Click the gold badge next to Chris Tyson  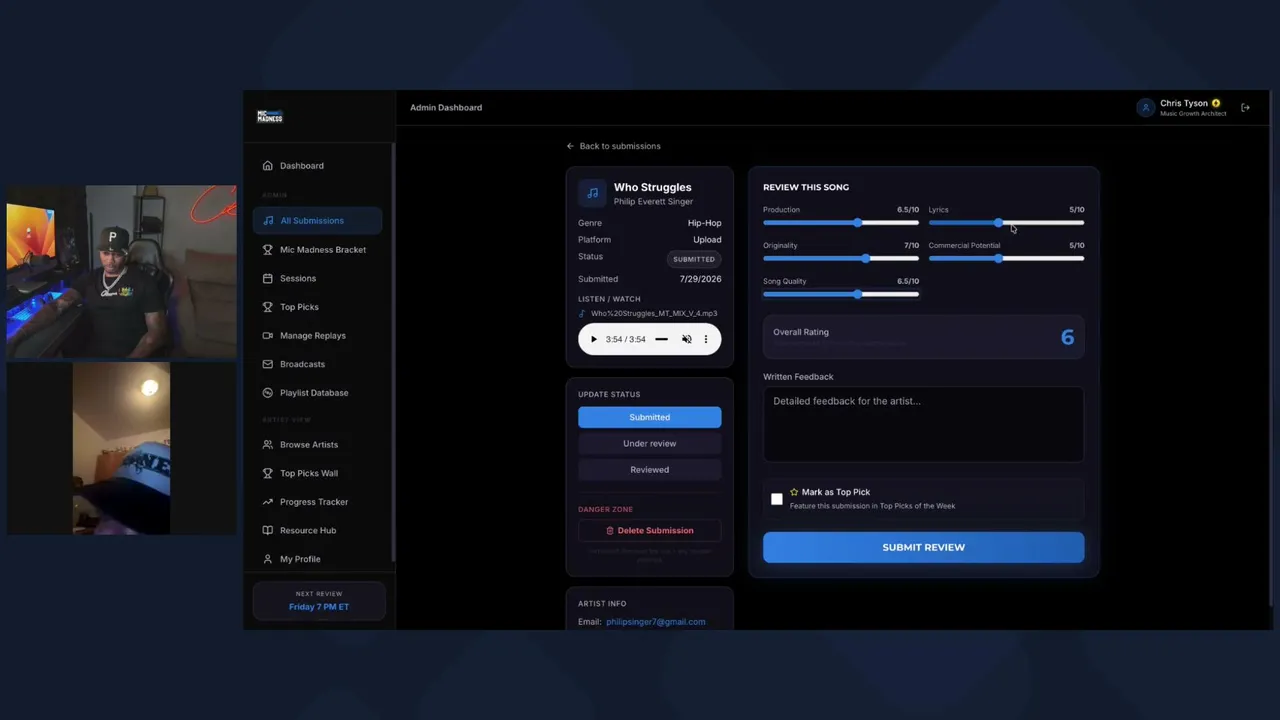[1216, 103]
